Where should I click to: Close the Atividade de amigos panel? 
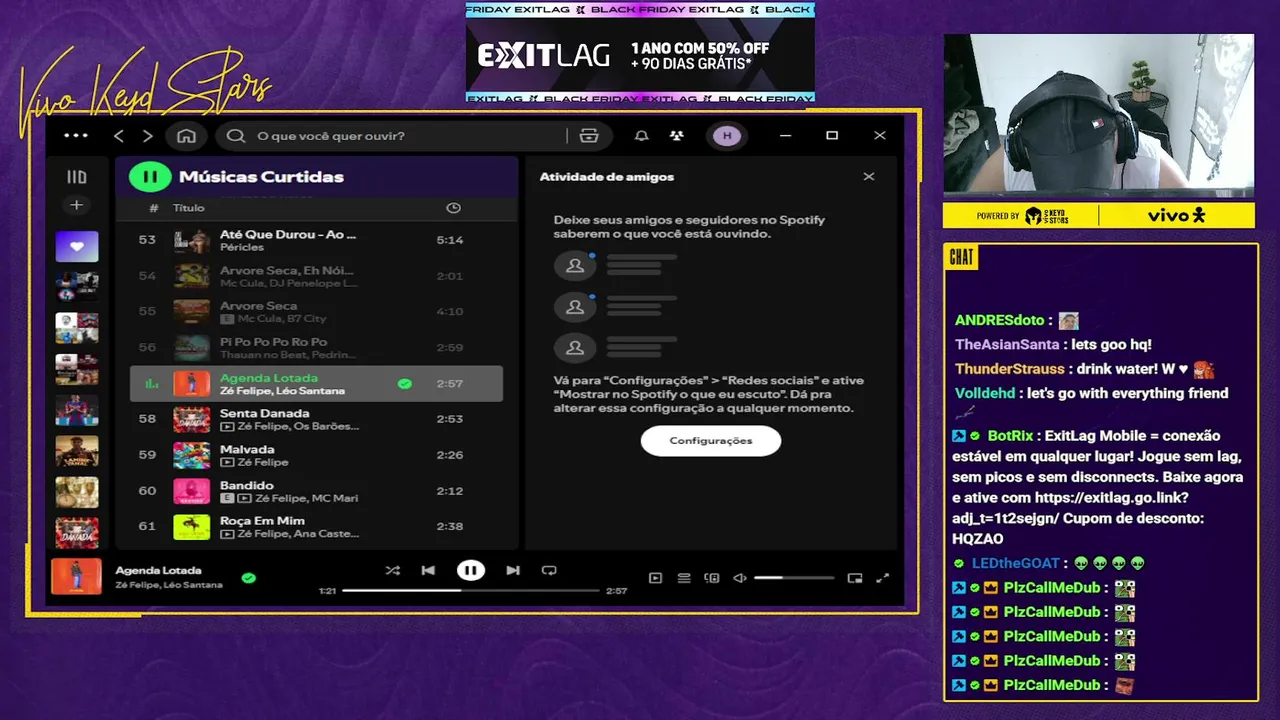[x=869, y=177]
